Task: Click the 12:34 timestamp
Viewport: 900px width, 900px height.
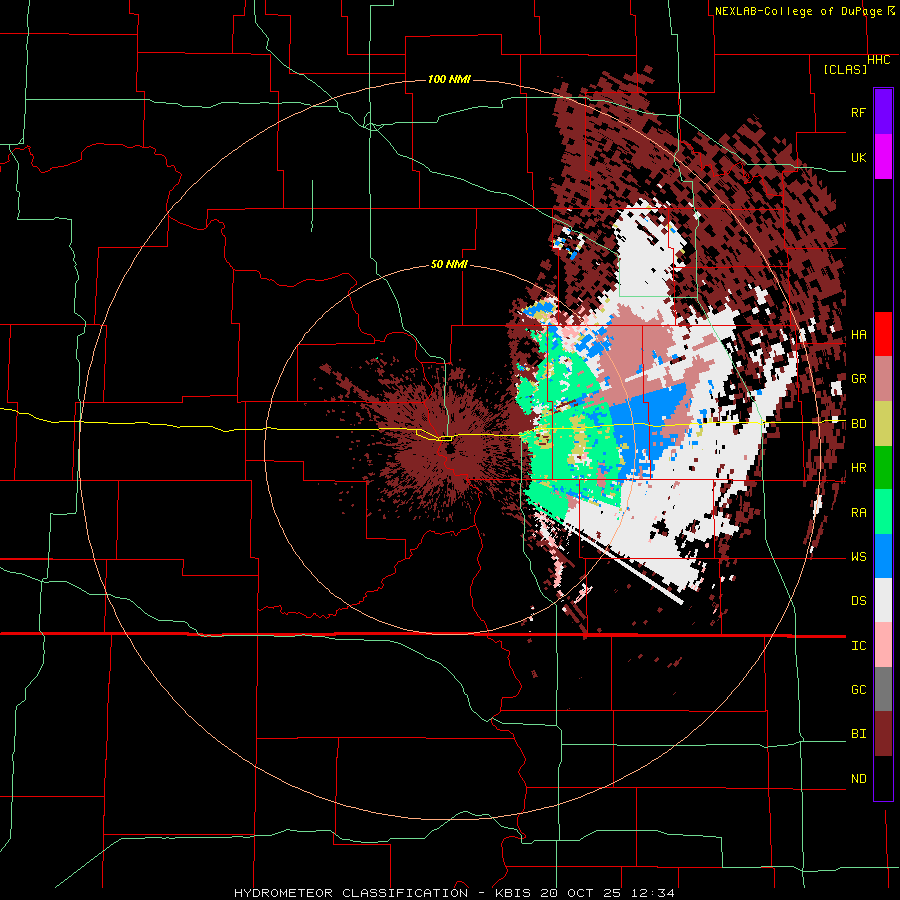Action: click(x=653, y=893)
